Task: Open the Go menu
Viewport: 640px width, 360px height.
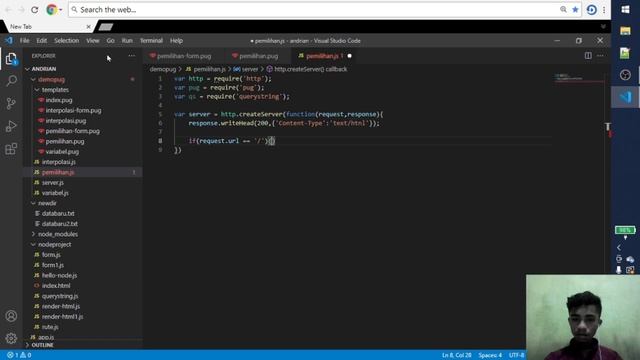Action: pyautogui.click(x=111, y=40)
